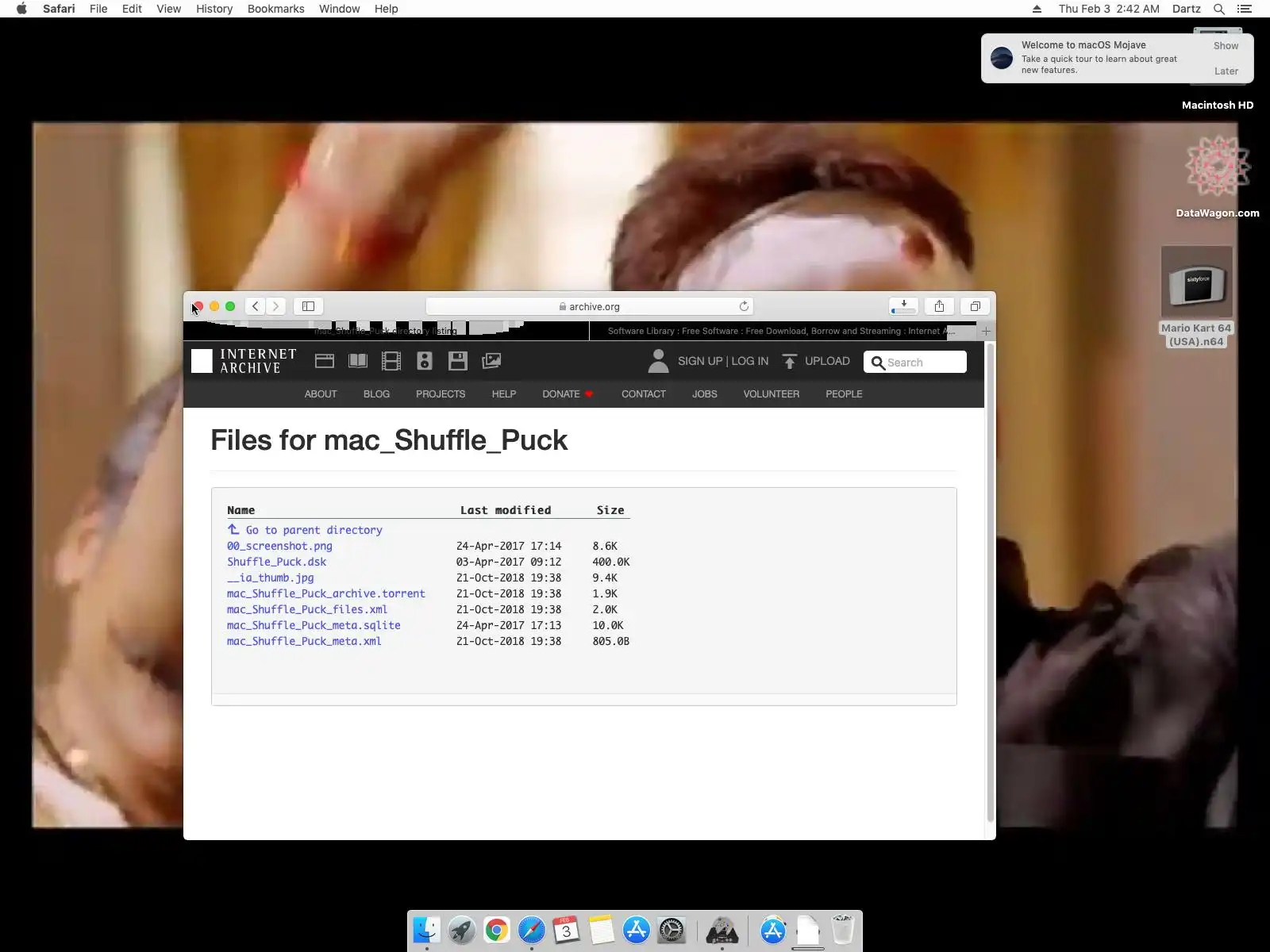Add a new Safari tab

coord(986,331)
